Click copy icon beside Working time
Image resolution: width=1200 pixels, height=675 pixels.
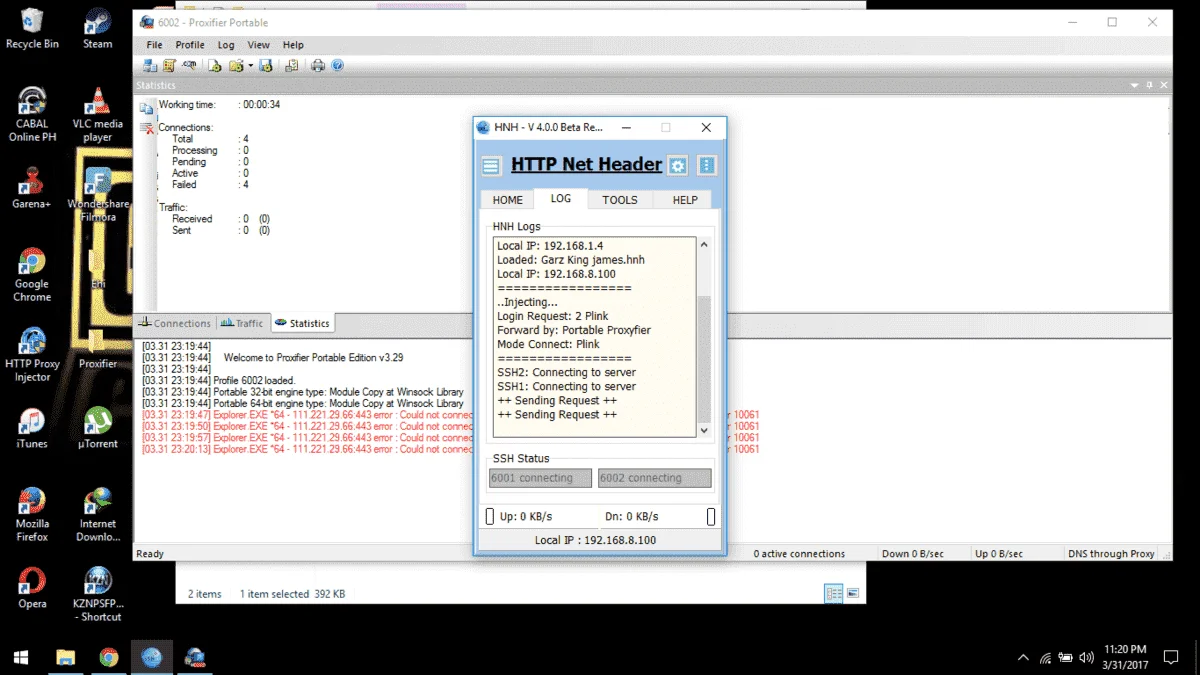146,107
